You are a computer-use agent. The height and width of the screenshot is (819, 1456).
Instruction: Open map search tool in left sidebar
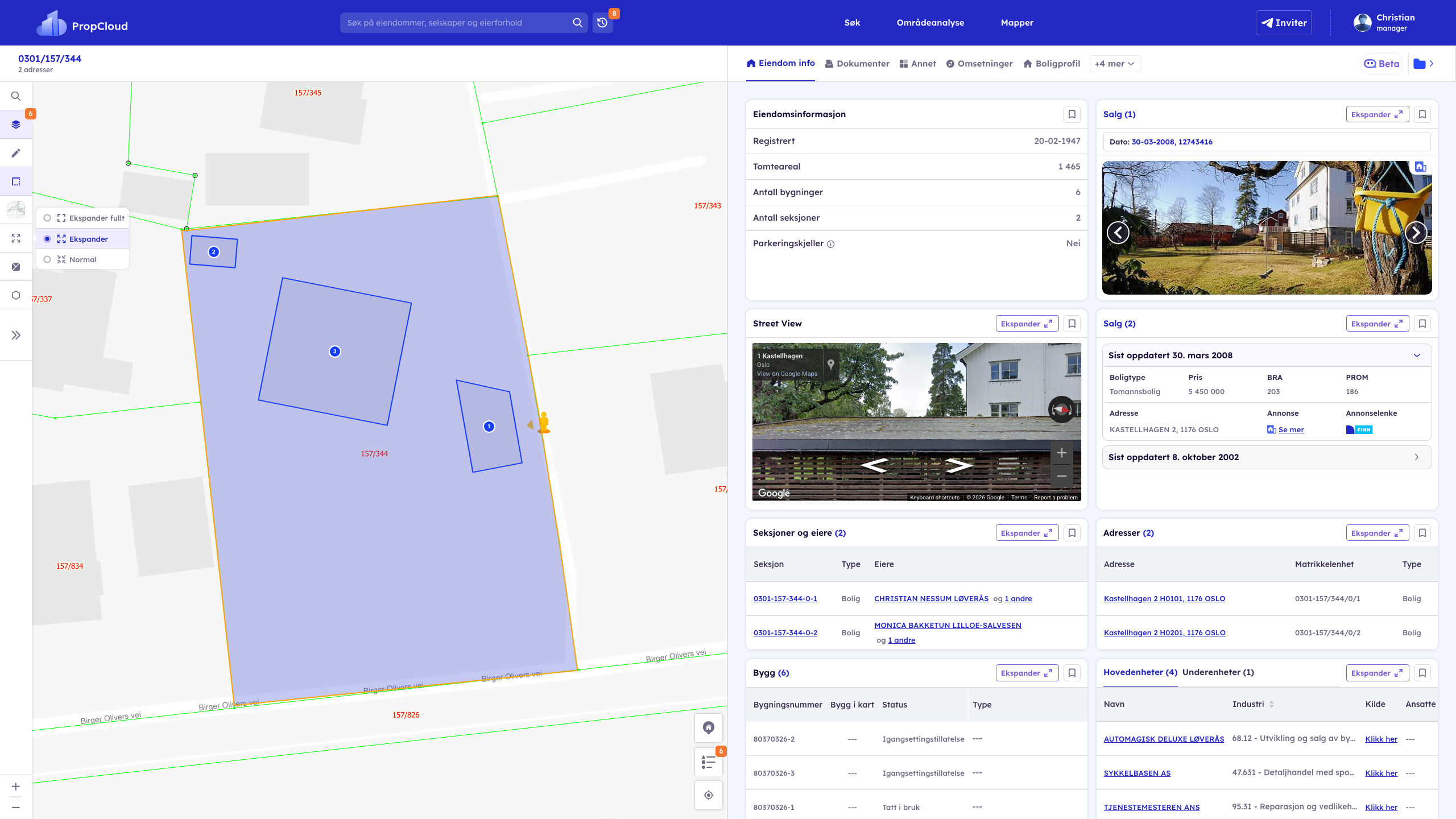(16, 96)
